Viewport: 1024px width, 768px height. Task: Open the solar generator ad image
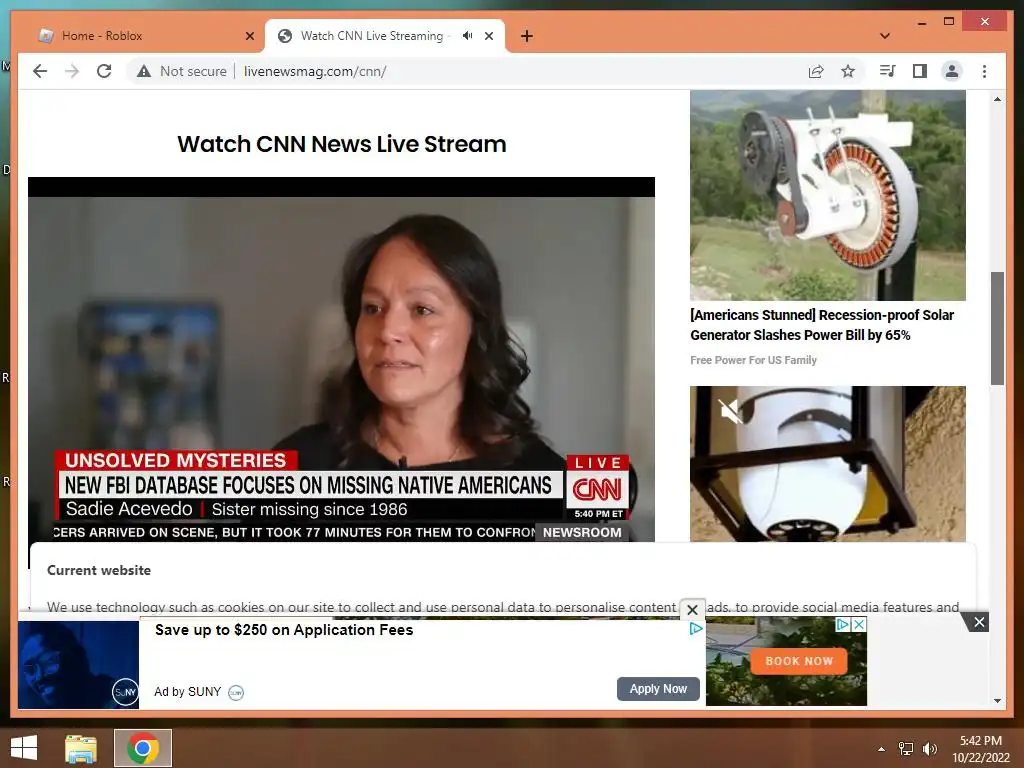(x=827, y=195)
